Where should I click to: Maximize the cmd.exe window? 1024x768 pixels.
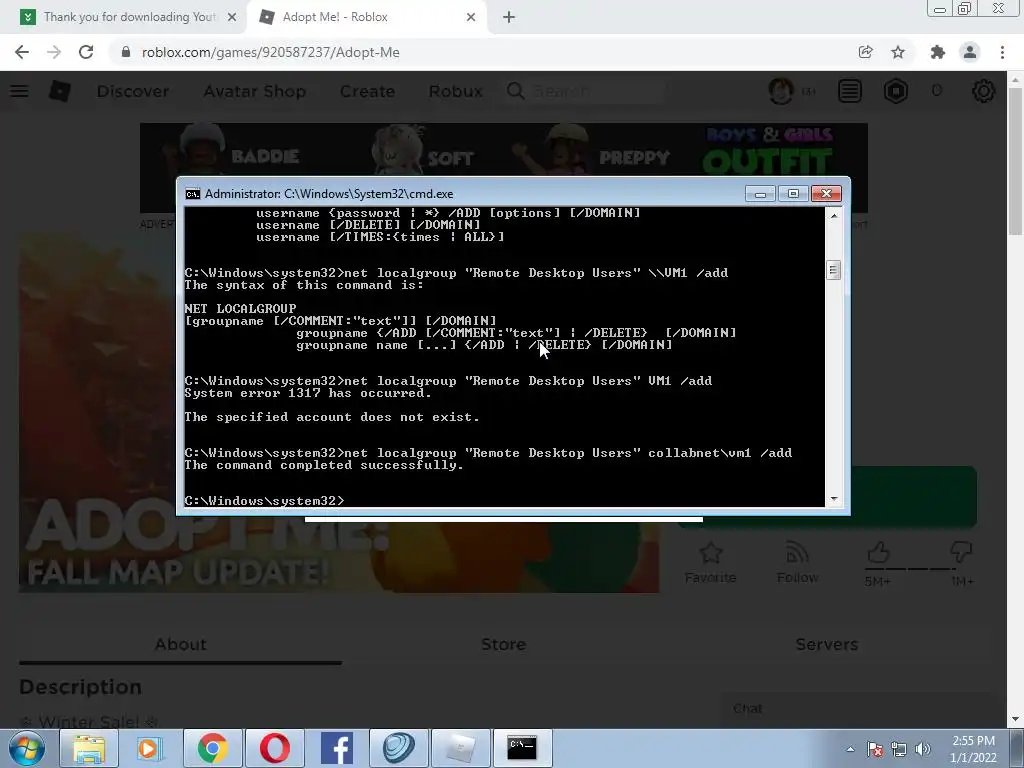point(793,194)
